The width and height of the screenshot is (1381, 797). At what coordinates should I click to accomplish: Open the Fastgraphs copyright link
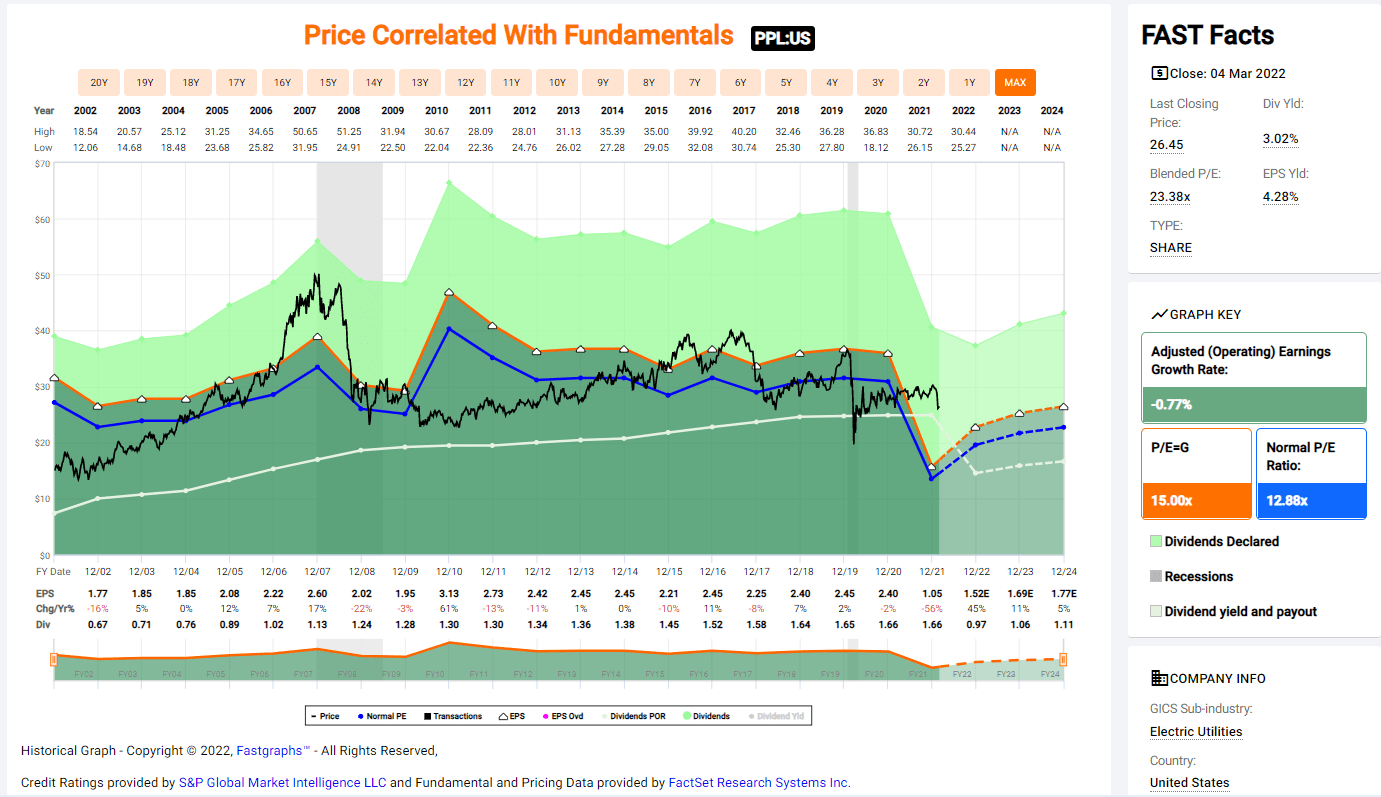(273, 750)
